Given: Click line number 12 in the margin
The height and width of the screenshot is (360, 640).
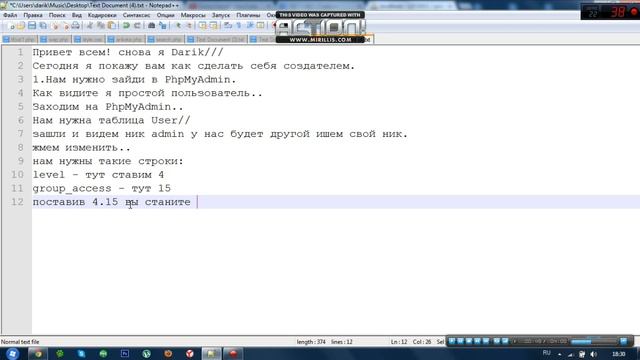Looking at the screenshot, I should pyautogui.click(x=17, y=202).
